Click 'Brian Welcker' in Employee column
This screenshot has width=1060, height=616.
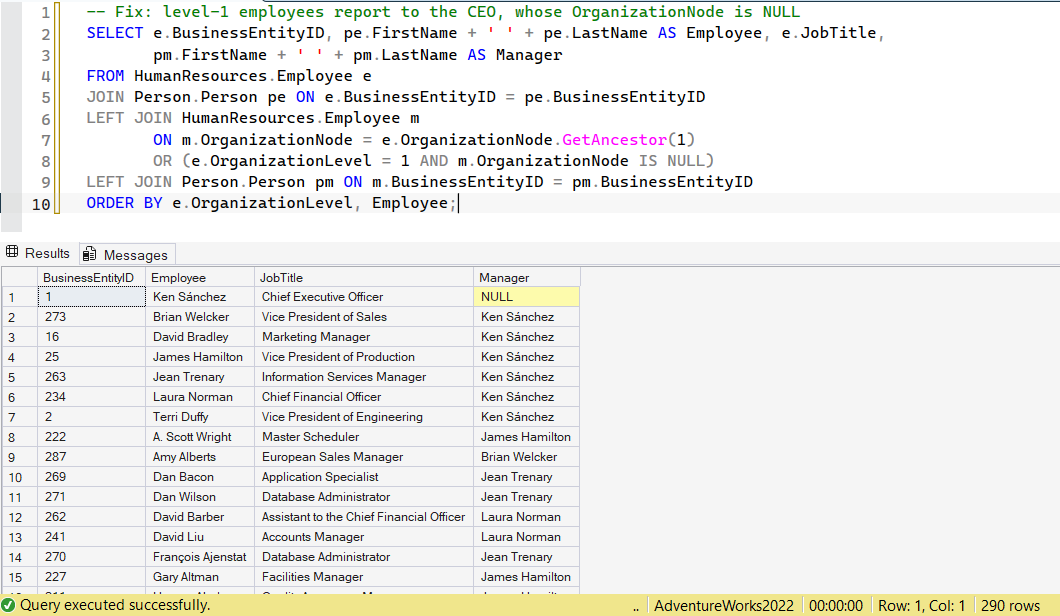(199, 316)
